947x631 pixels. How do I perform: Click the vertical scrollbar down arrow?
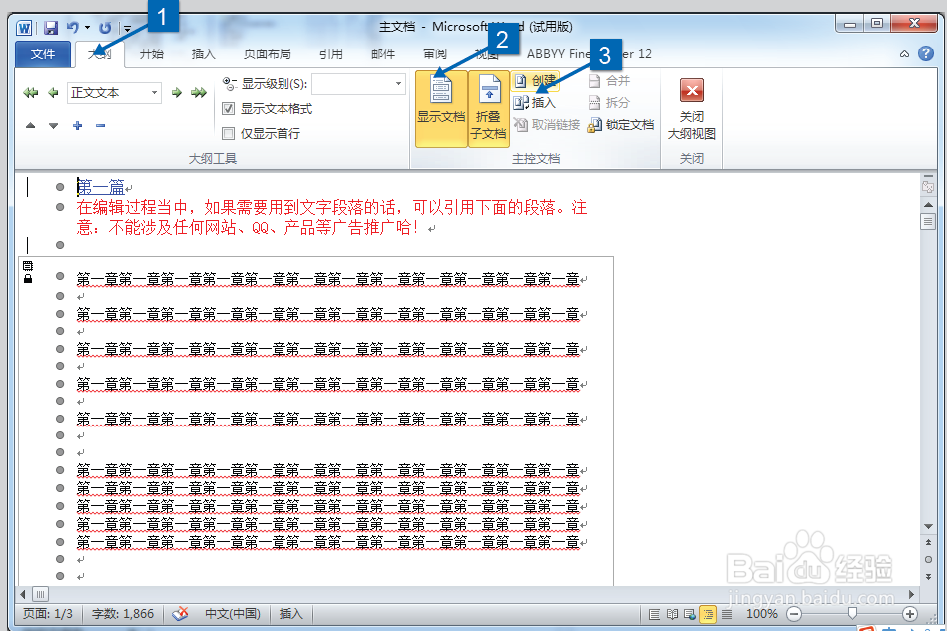[928, 527]
